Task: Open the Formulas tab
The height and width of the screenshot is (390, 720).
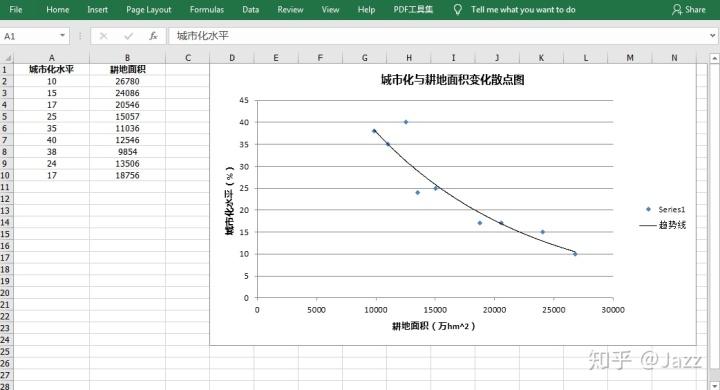Action: 207,10
